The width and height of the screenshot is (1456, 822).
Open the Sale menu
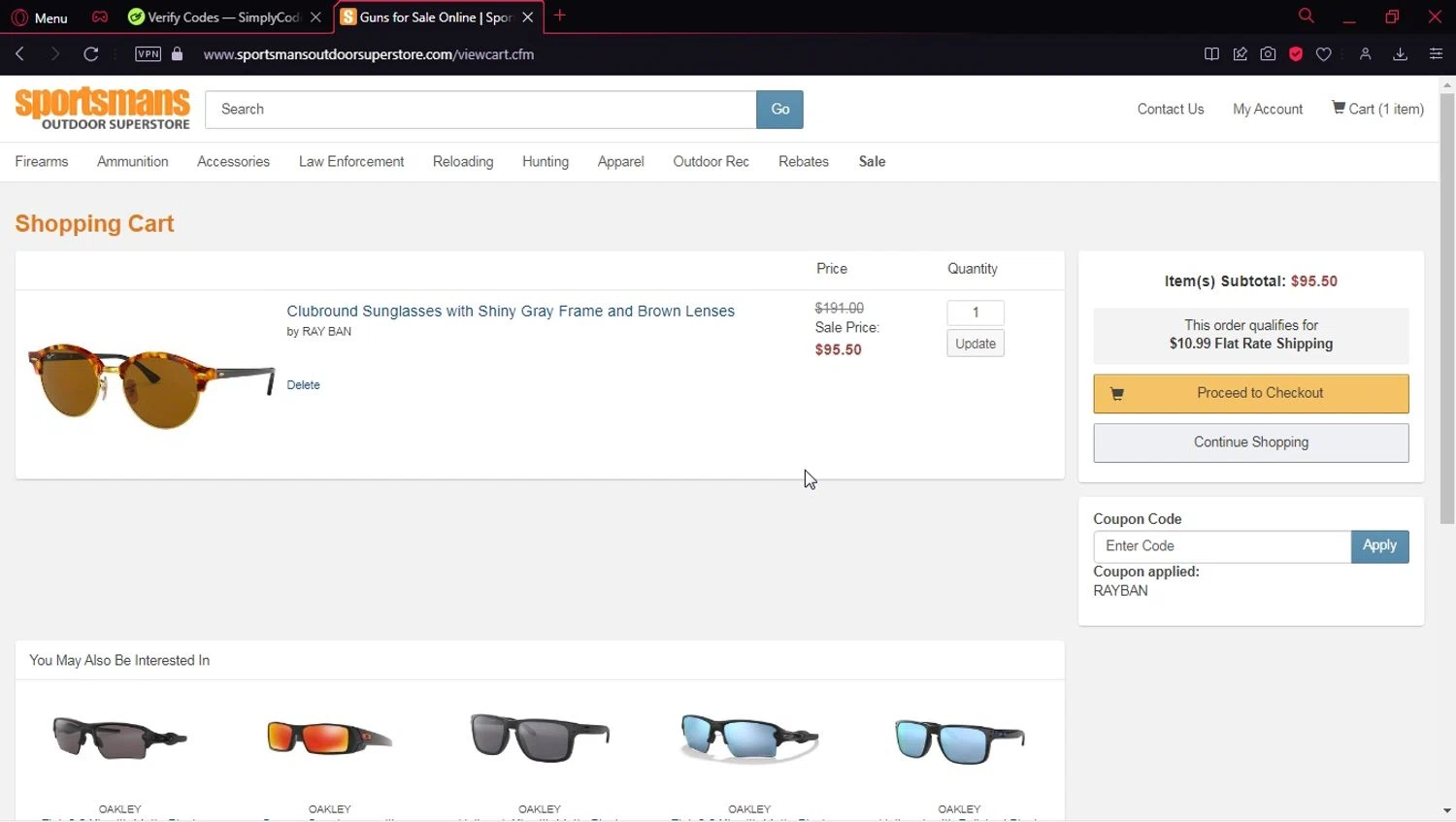(x=872, y=161)
